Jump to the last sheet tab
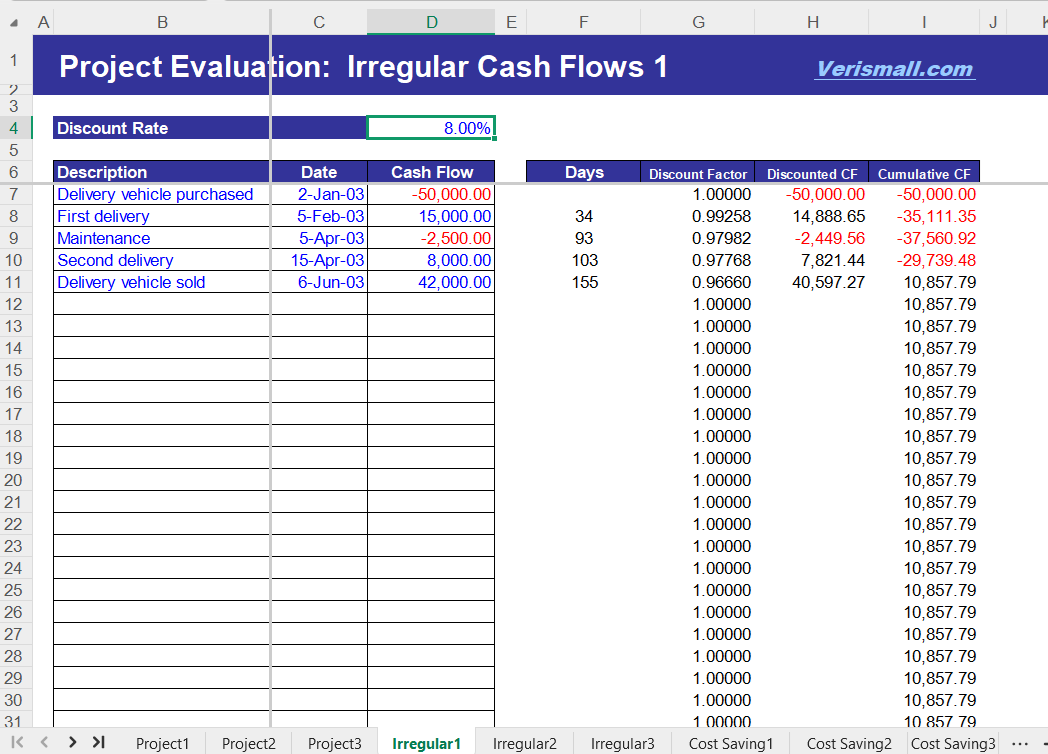 click(x=97, y=742)
